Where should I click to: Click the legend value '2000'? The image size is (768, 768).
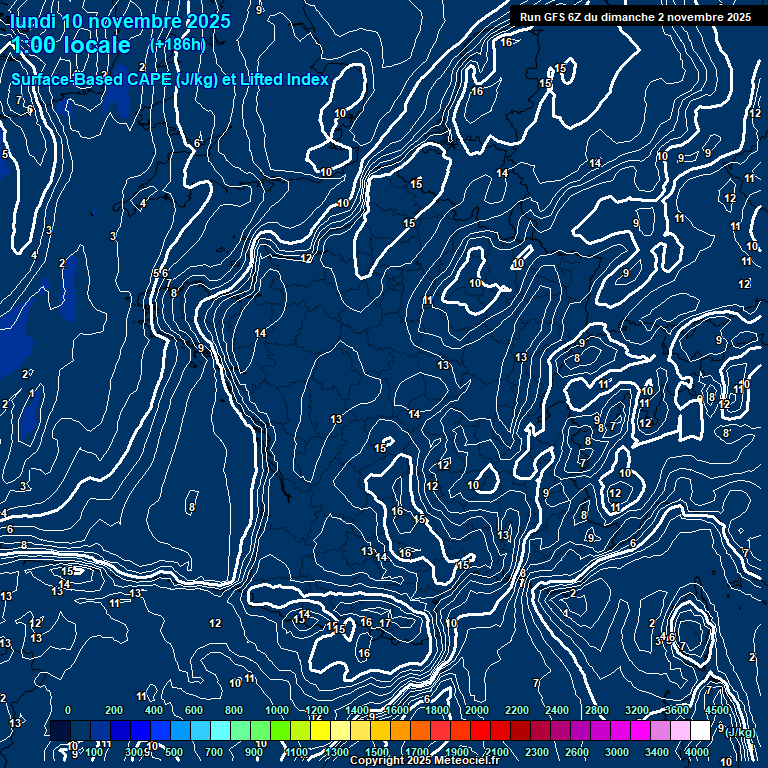(x=477, y=710)
